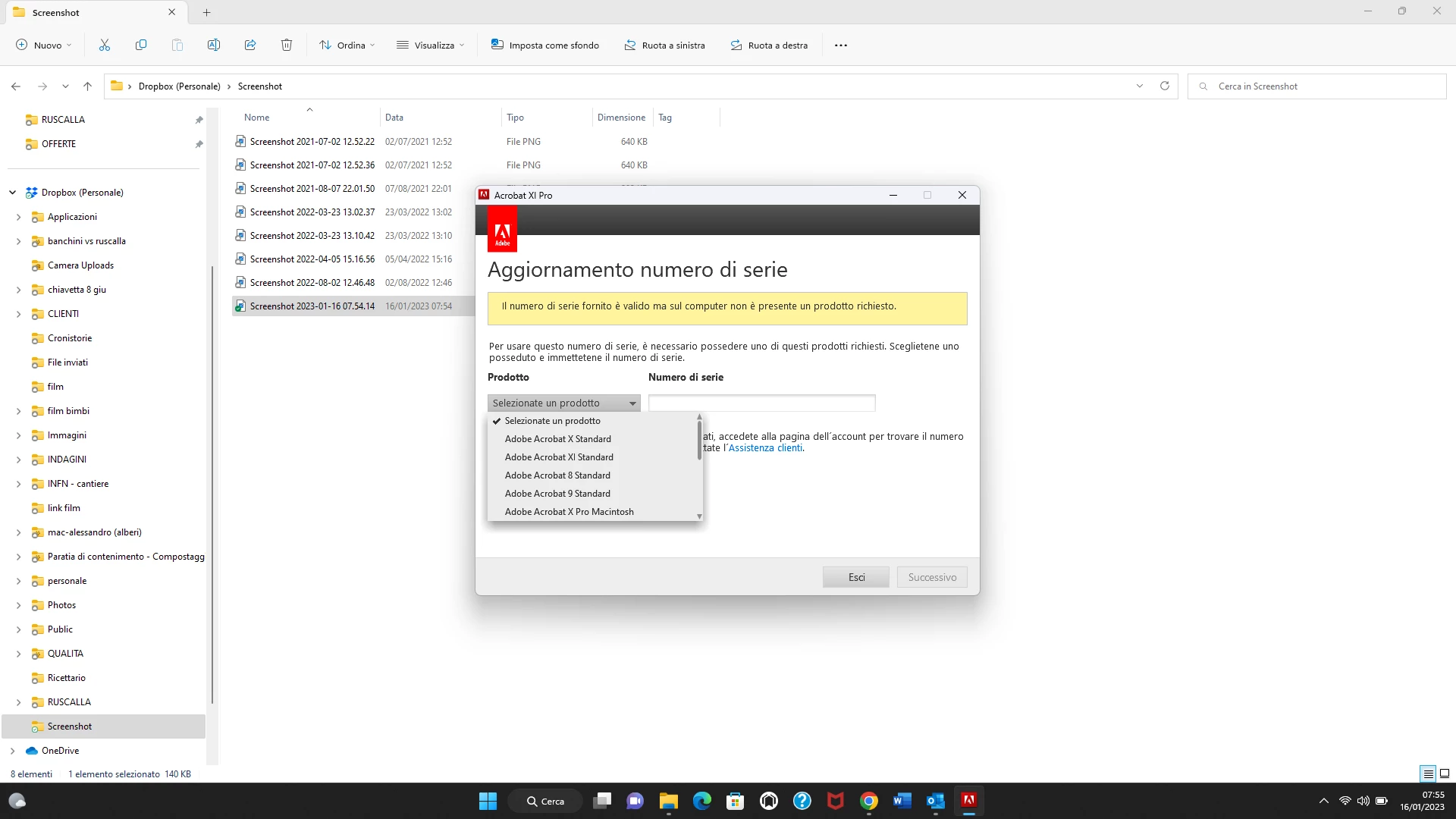Expand the Applicazioni folder node

[19, 217]
